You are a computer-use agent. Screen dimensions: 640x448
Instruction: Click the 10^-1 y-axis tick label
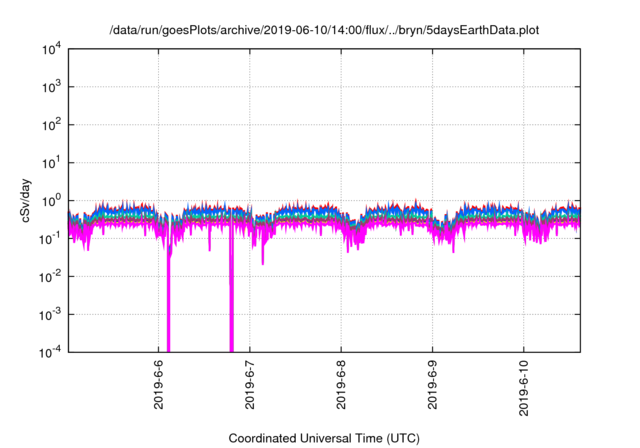click(50, 239)
